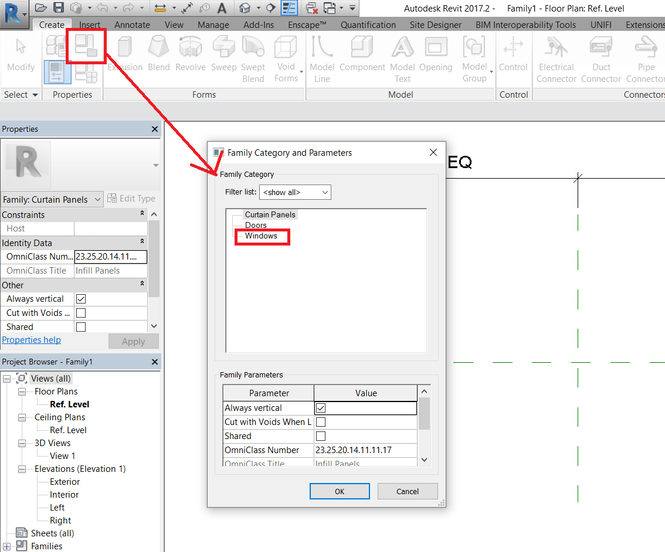Click the Family Types icon in Properties panel
Image resolution: width=665 pixels, height=552 pixels.
[x=86, y=73]
